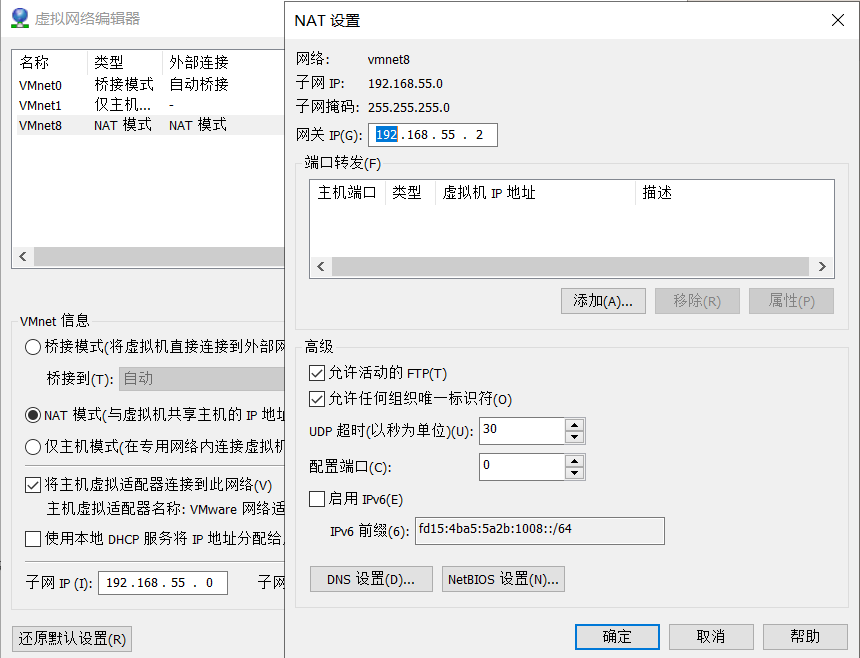Enable 使用本地 DHCP 服务 checkbox

click(x=33, y=539)
